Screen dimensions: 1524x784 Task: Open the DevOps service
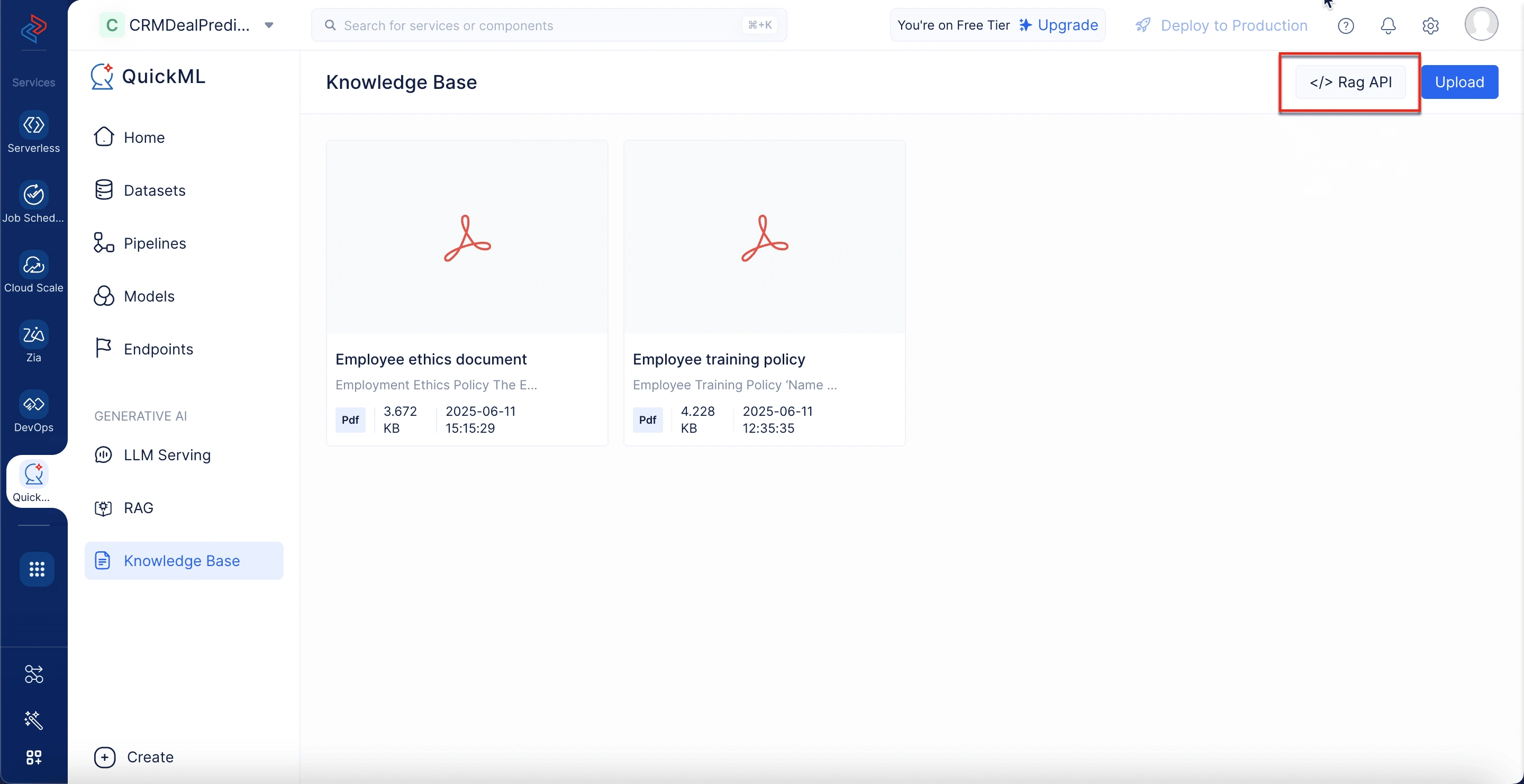(34, 412)
